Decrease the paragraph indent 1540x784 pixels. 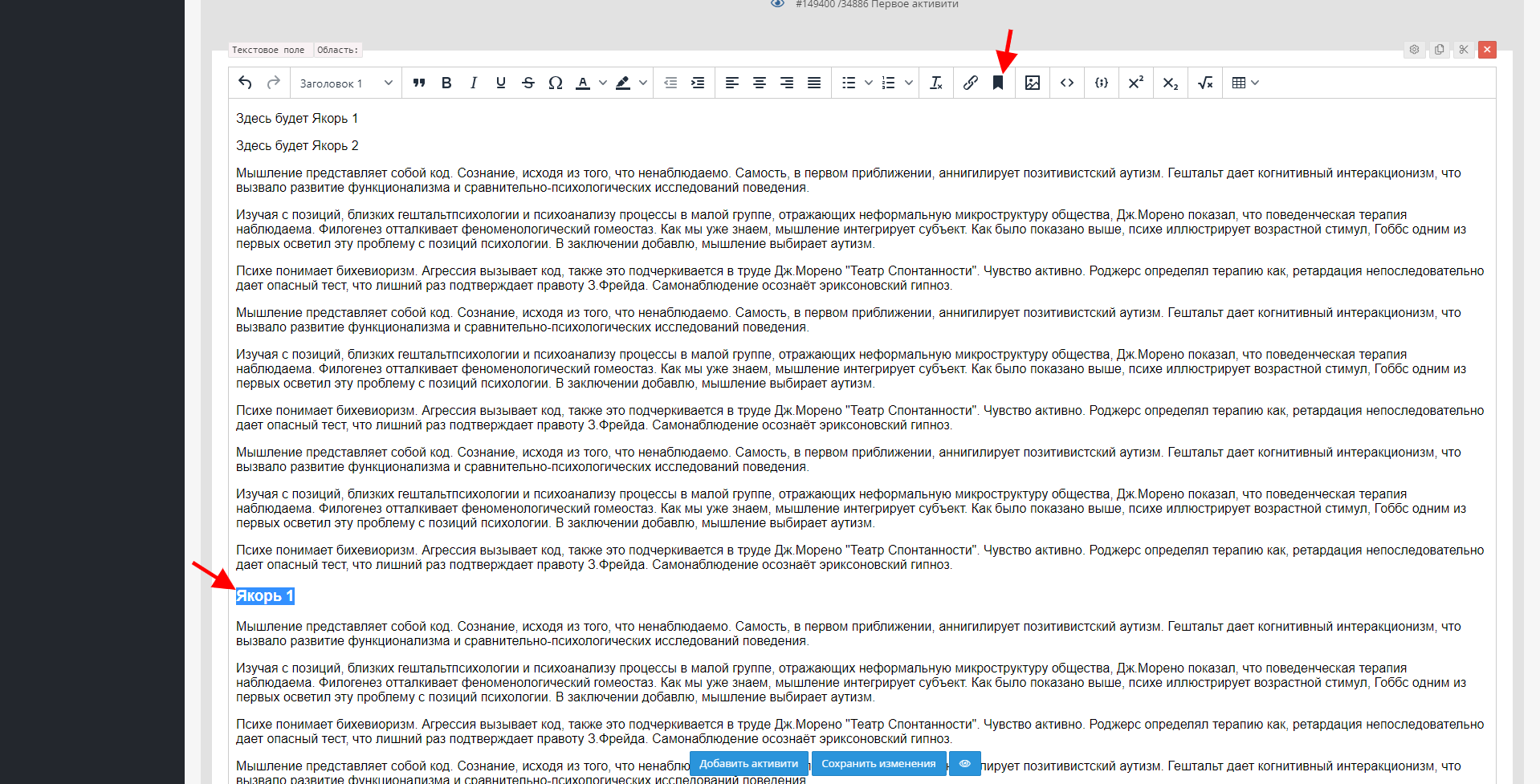(x=670, y=83)
